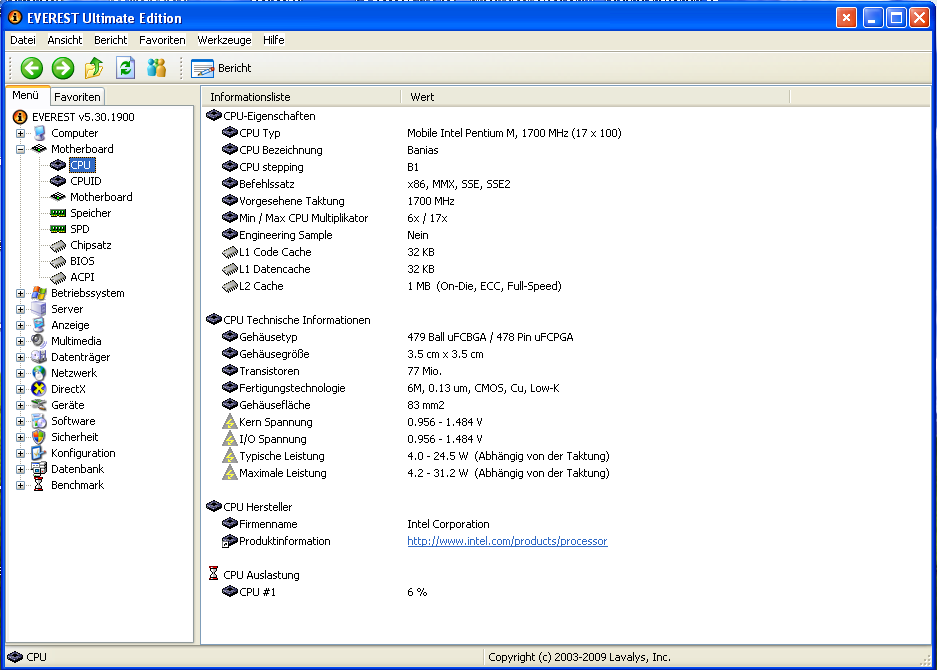This screenshot has height=670, width=937.
Task: Open the Favoriten menu in menu bar
Action: click(x=162, y=40)
